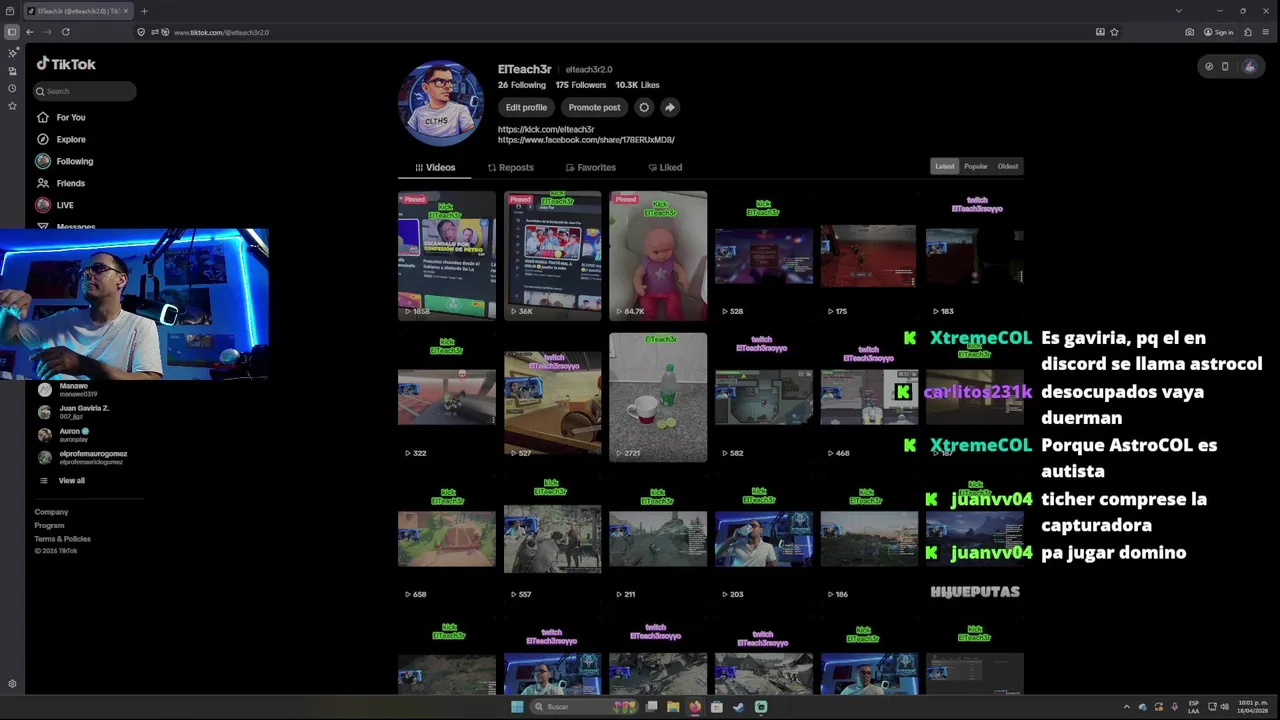The width and height of the screenshot is (1280, 720).
Task: Open the video with 322 views
Action: (447, 398)
